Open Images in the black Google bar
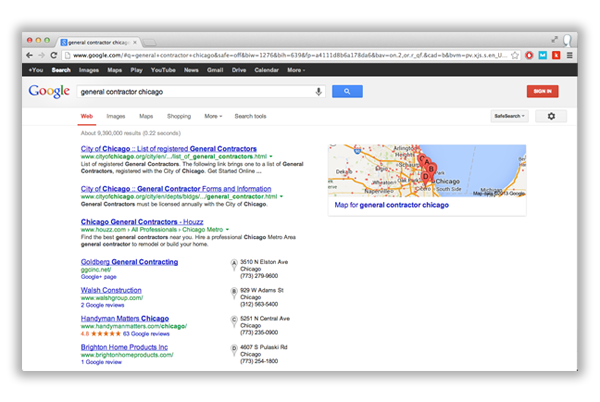The width and height of the screenshot is (600, 402). click(x=89, y=70)
